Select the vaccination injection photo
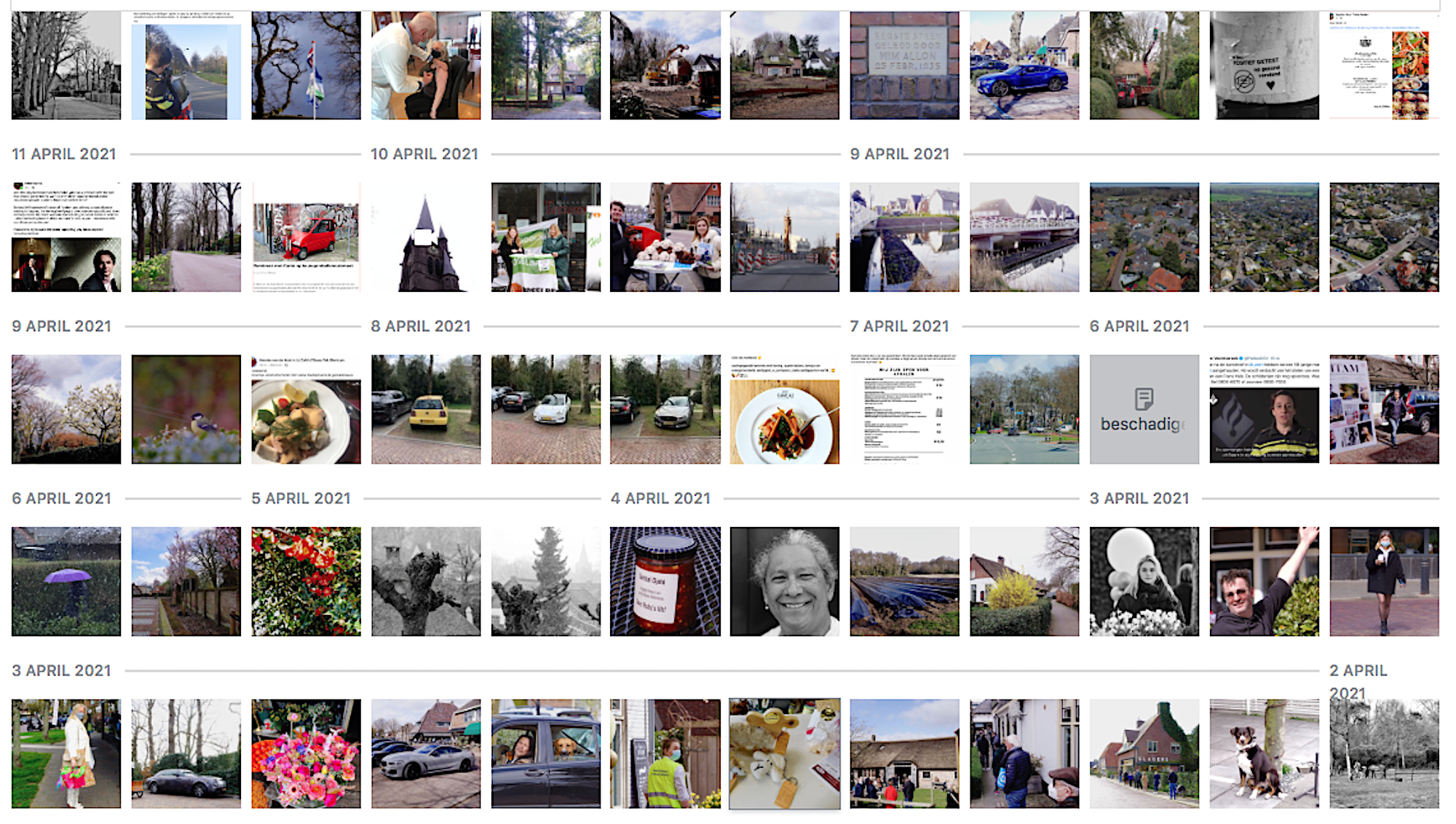Viewport: 1456px width, 824px height. (x=426, y=65)
